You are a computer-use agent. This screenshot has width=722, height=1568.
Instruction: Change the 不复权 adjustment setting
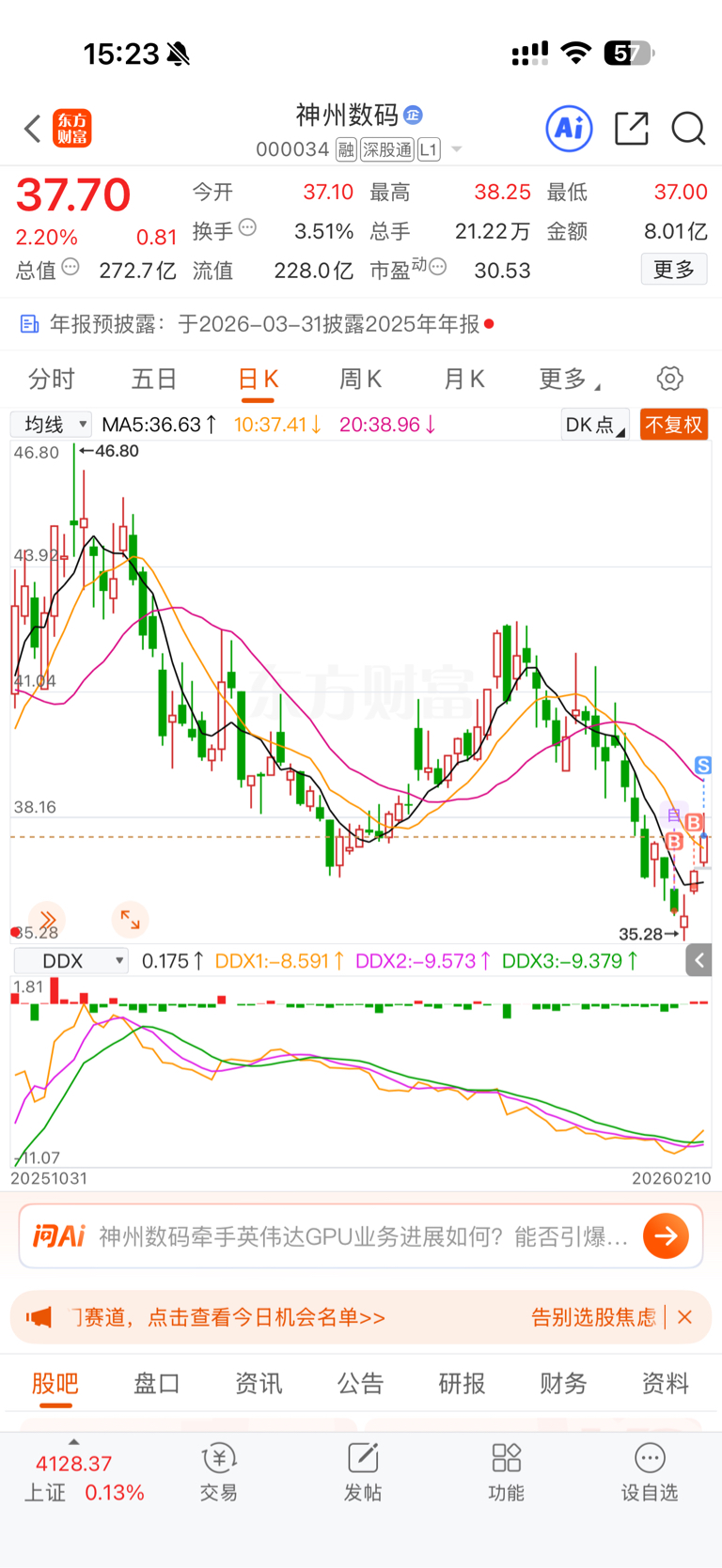point(673,425)
